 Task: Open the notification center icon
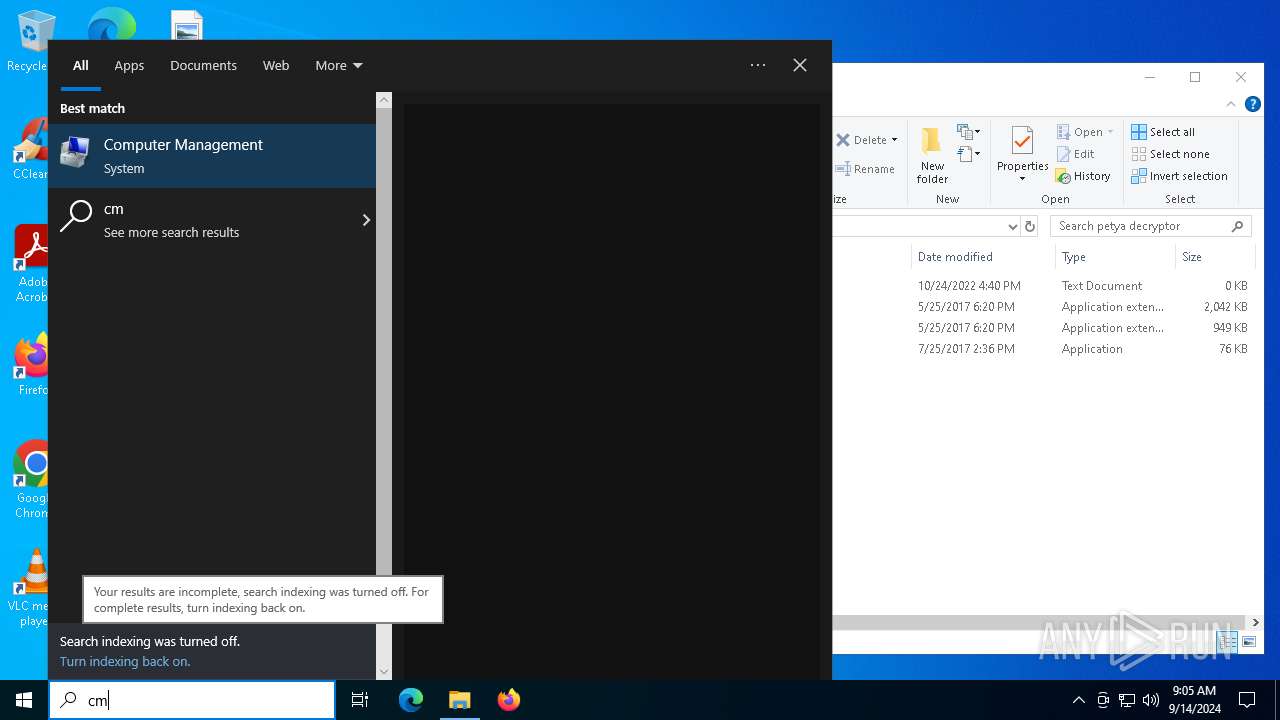1247,700
